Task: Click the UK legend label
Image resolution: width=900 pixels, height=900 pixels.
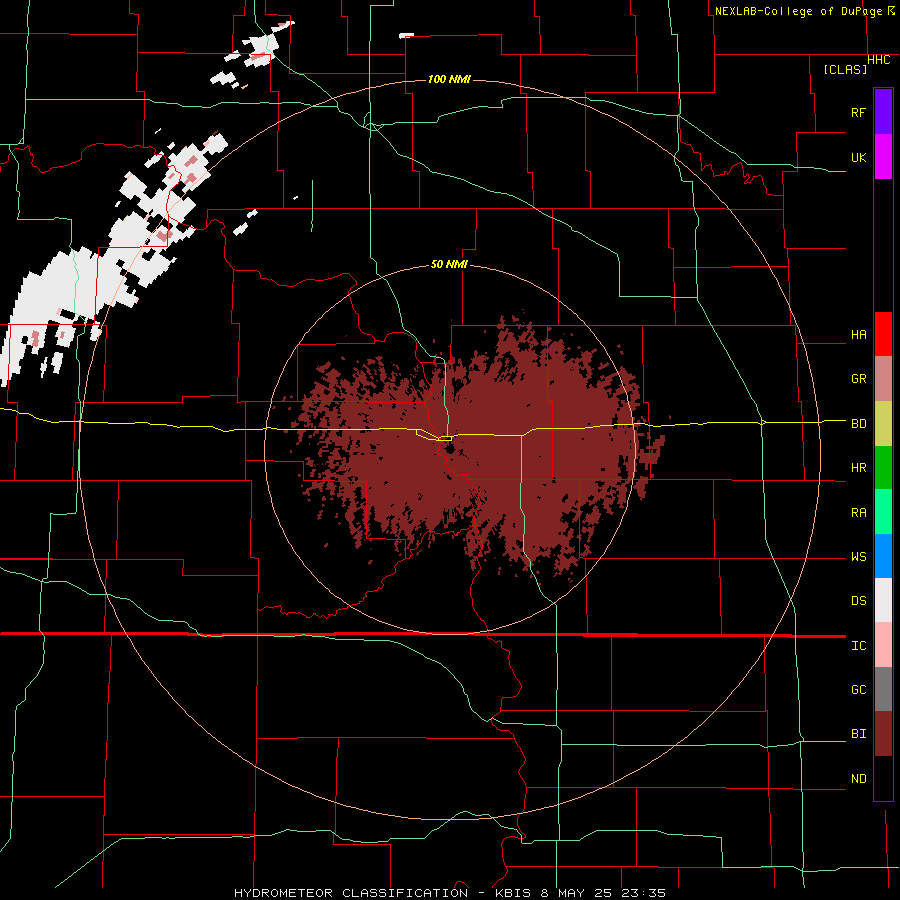Action: pos(858,157)
